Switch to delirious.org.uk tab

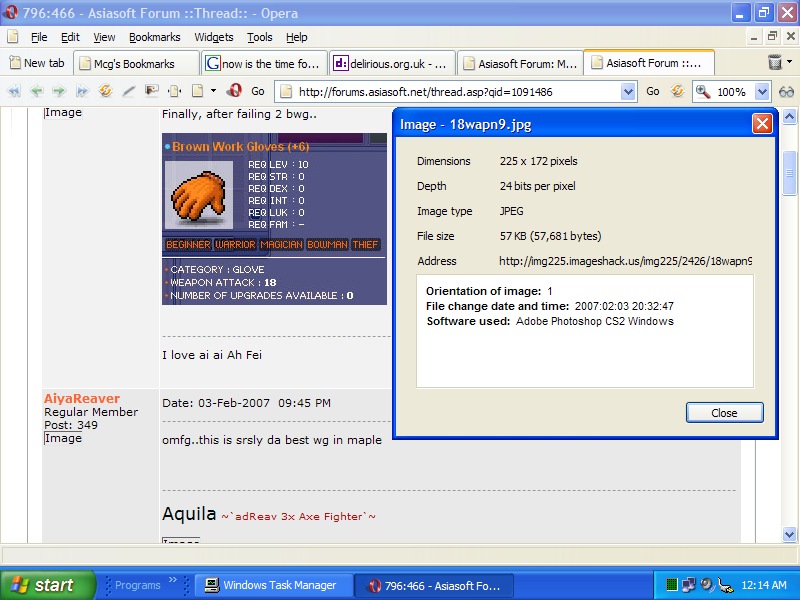(x=392, y=63)
